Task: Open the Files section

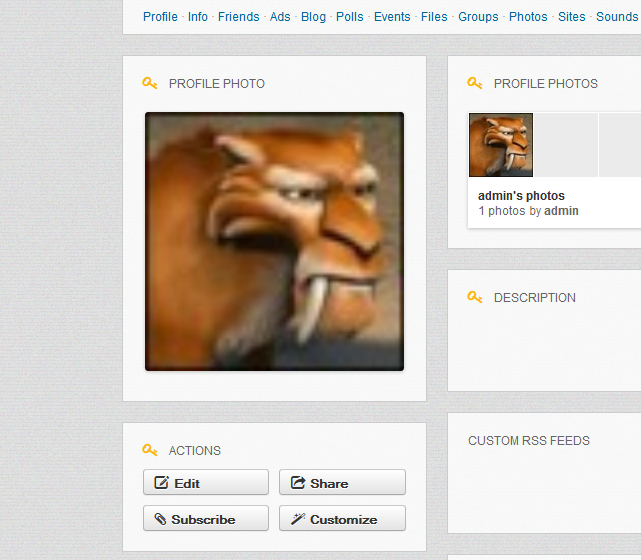Action: tap(434, 17)
